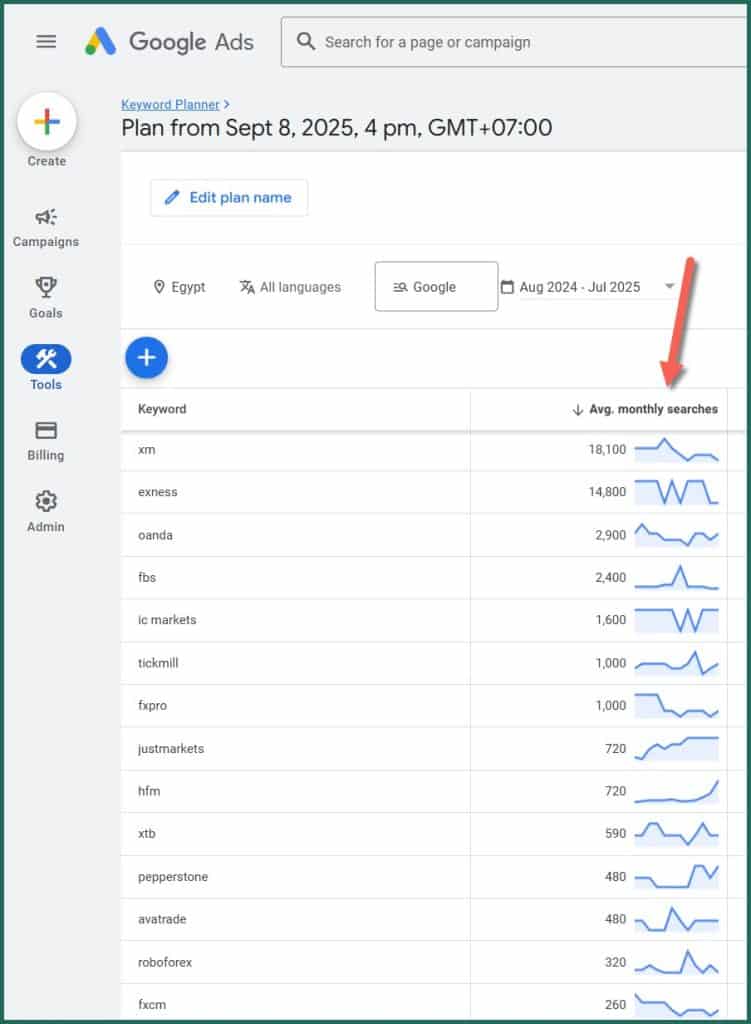Screen dimensions: 751x1024
Task: Click the avatrade keyword text
Action: [x=162, y=919]
